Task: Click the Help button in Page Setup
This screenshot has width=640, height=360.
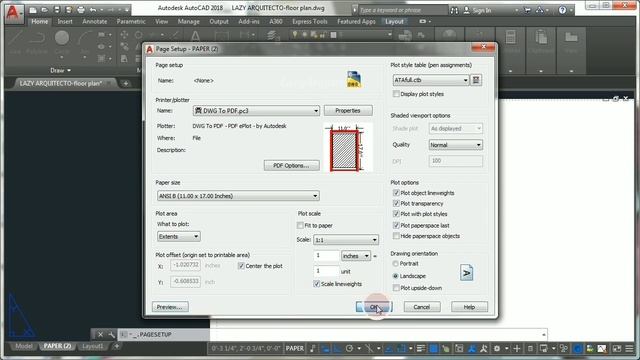Action: coord(469,307)
